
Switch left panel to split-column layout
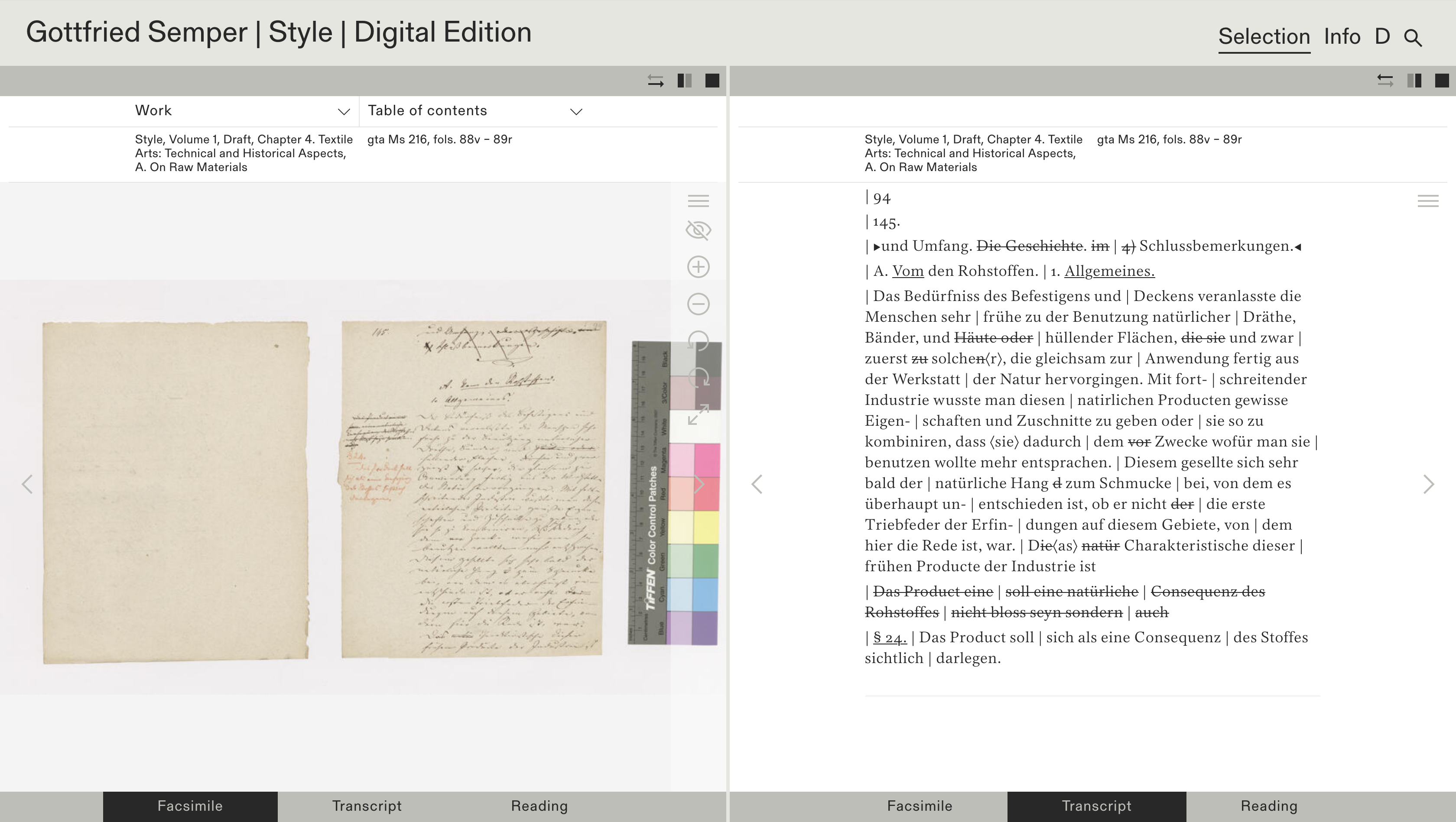685,81
